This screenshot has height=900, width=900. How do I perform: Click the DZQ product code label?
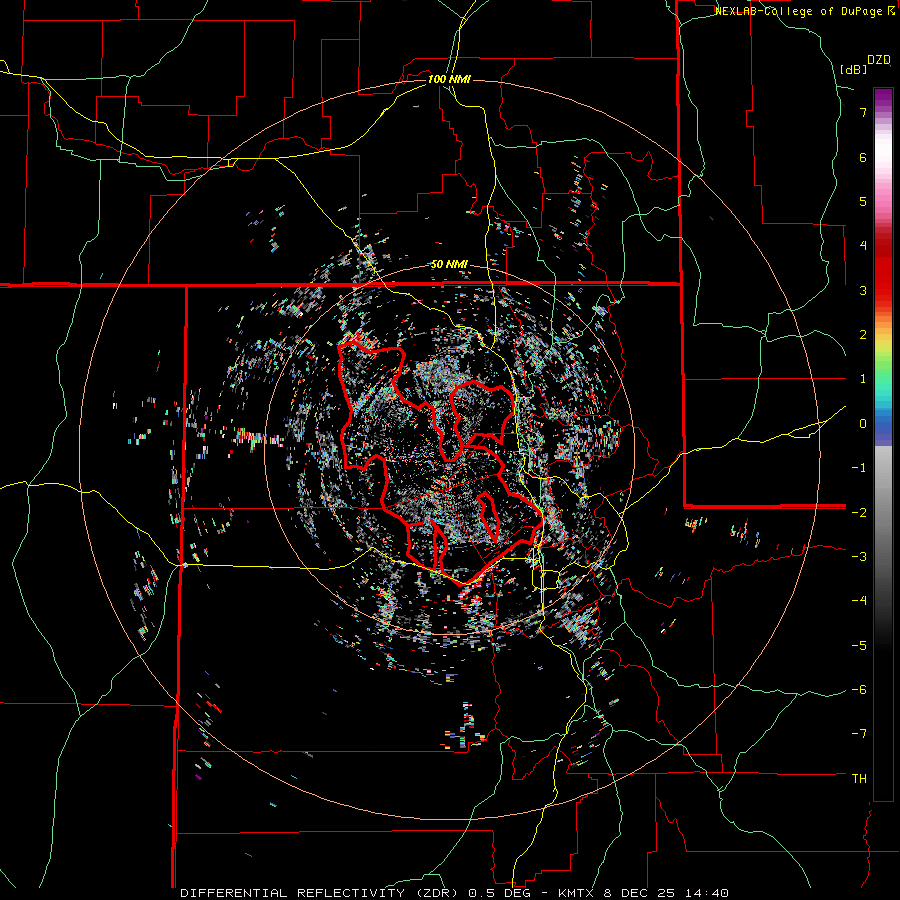pyautogui.click(x=879, y=60)
